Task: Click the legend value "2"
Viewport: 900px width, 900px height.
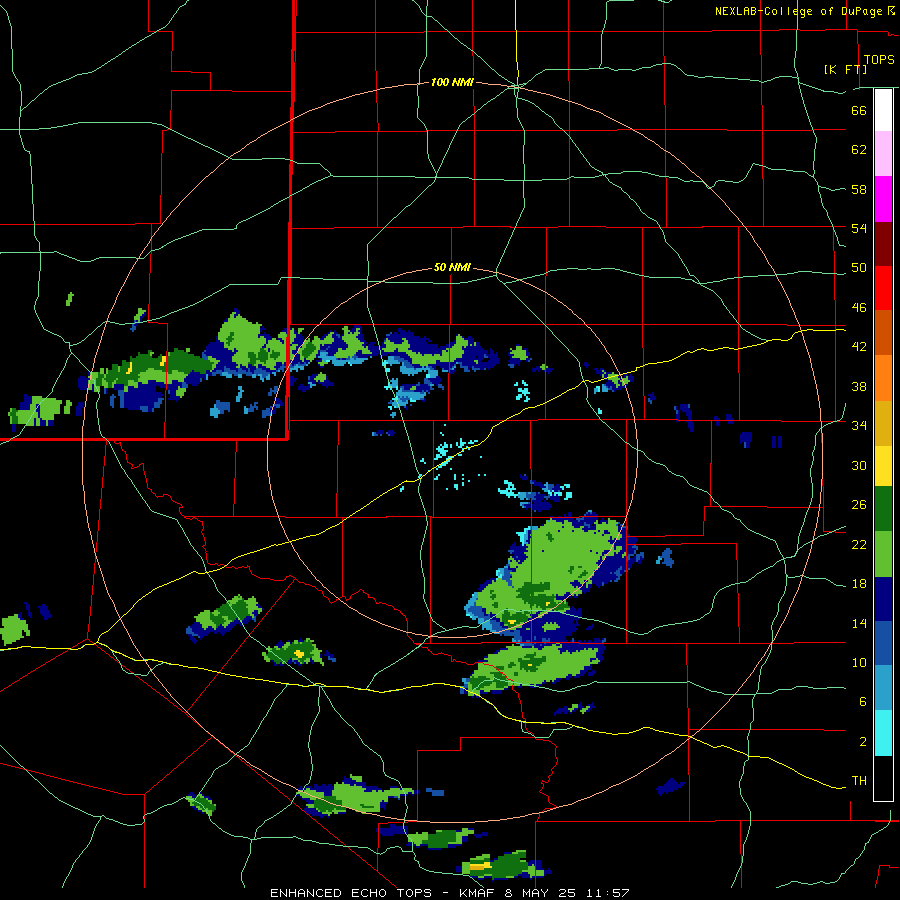Action: coord(862,742)
